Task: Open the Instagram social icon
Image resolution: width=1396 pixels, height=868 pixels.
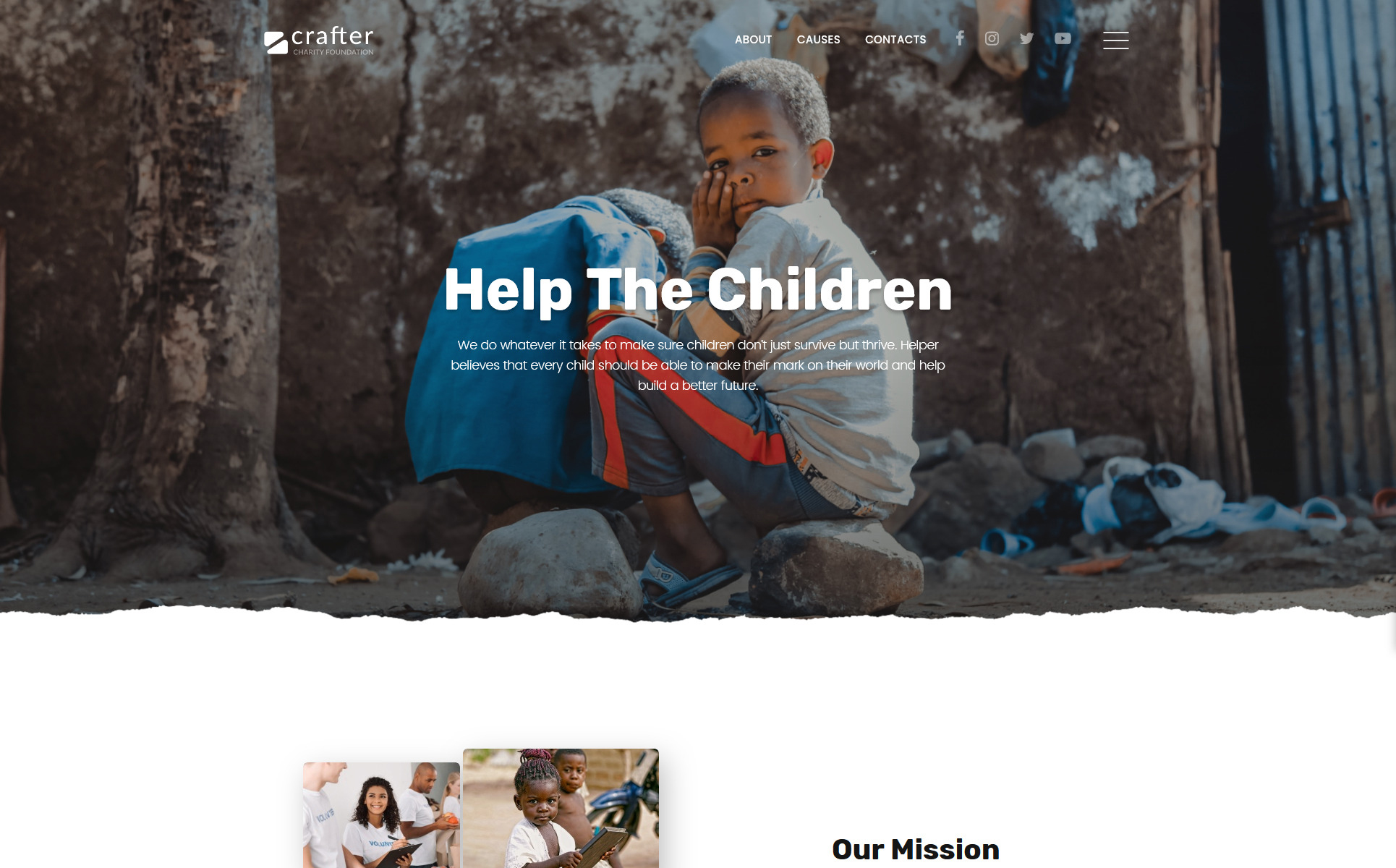Action: tap(992, 38)
